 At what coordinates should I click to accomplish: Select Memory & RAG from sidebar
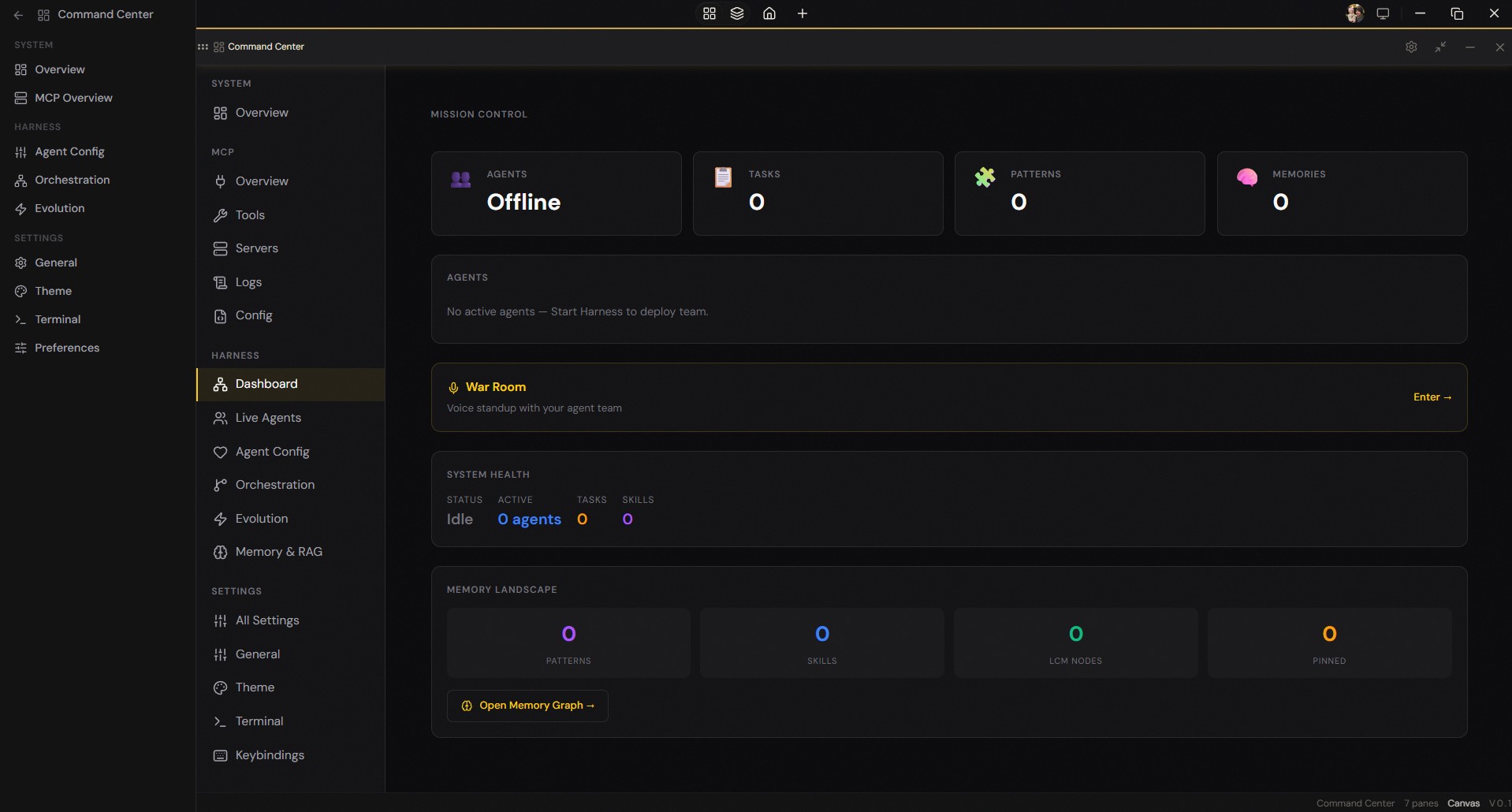tap(278, 552)
